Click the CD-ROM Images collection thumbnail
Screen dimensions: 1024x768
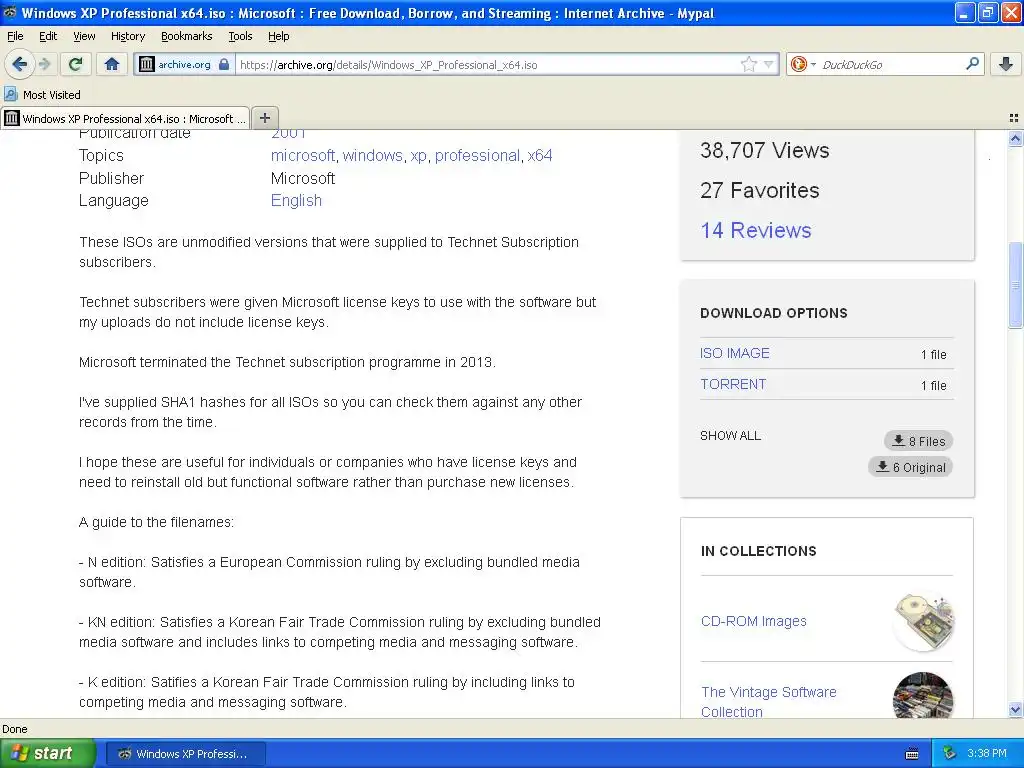[923, 621]
